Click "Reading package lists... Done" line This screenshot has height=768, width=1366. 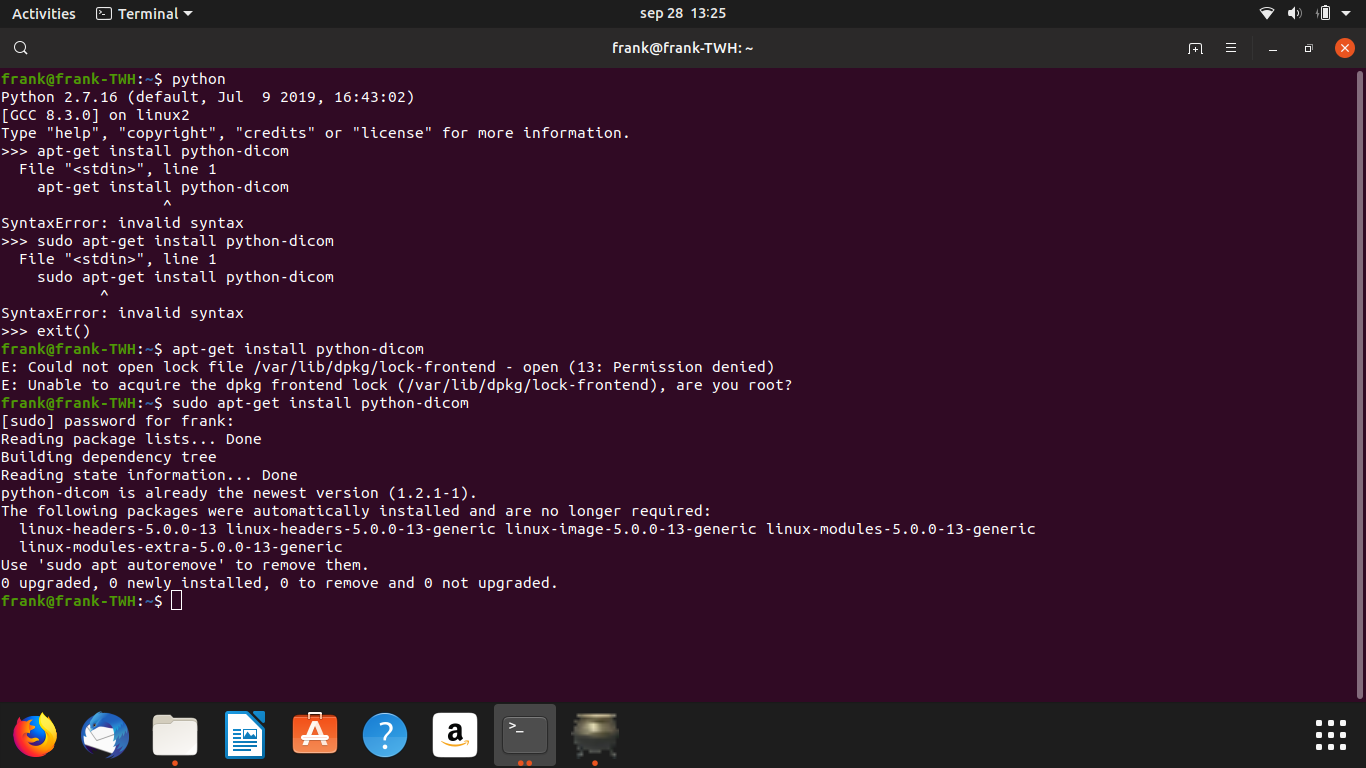pos(131,439)
